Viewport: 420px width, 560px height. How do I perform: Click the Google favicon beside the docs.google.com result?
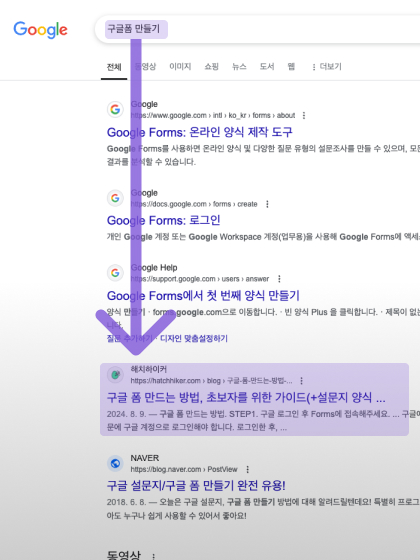(x=115, y=198)
